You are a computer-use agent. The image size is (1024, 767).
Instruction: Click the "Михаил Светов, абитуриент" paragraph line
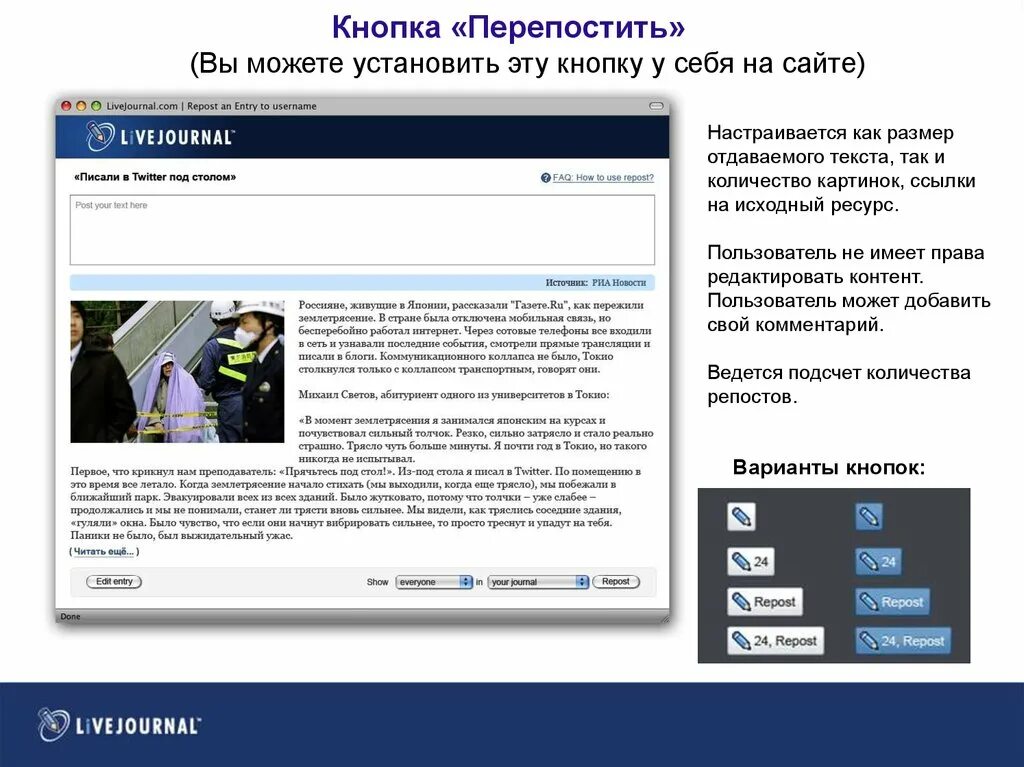453,395
